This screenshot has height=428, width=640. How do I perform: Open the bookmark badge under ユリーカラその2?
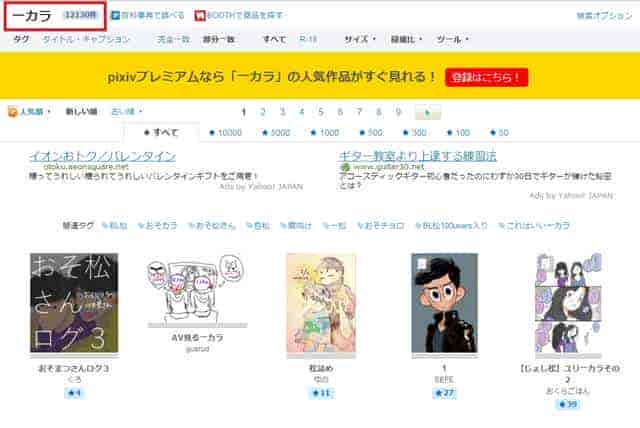(567, 404)
